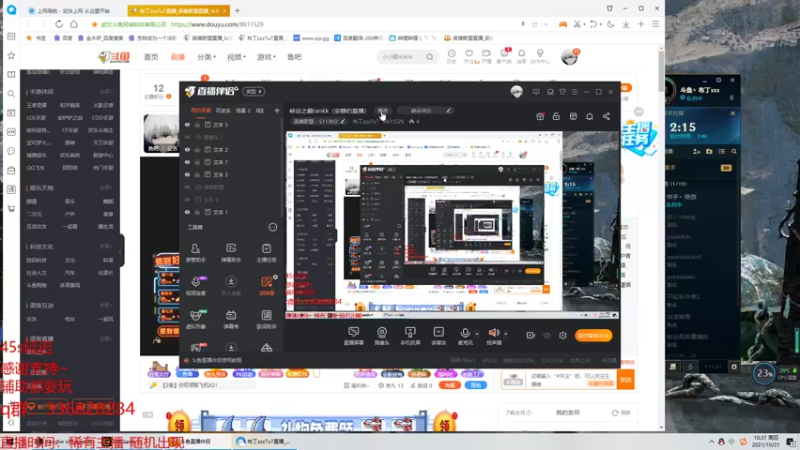Open speaker options arrow
This screenshot has height=450, width=800.
(506, 334)
